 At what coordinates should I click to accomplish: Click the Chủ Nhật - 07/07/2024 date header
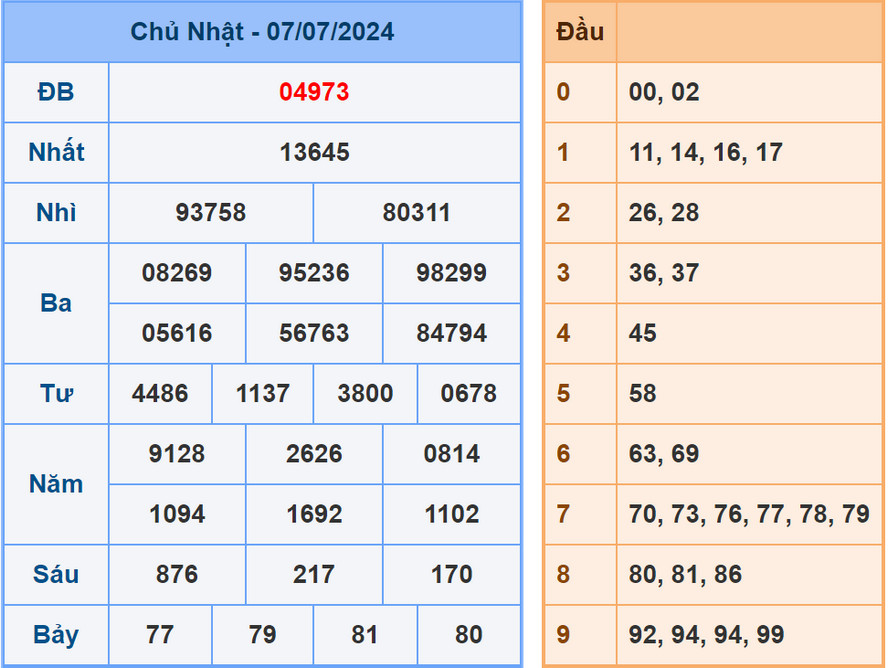coord(264,32)
